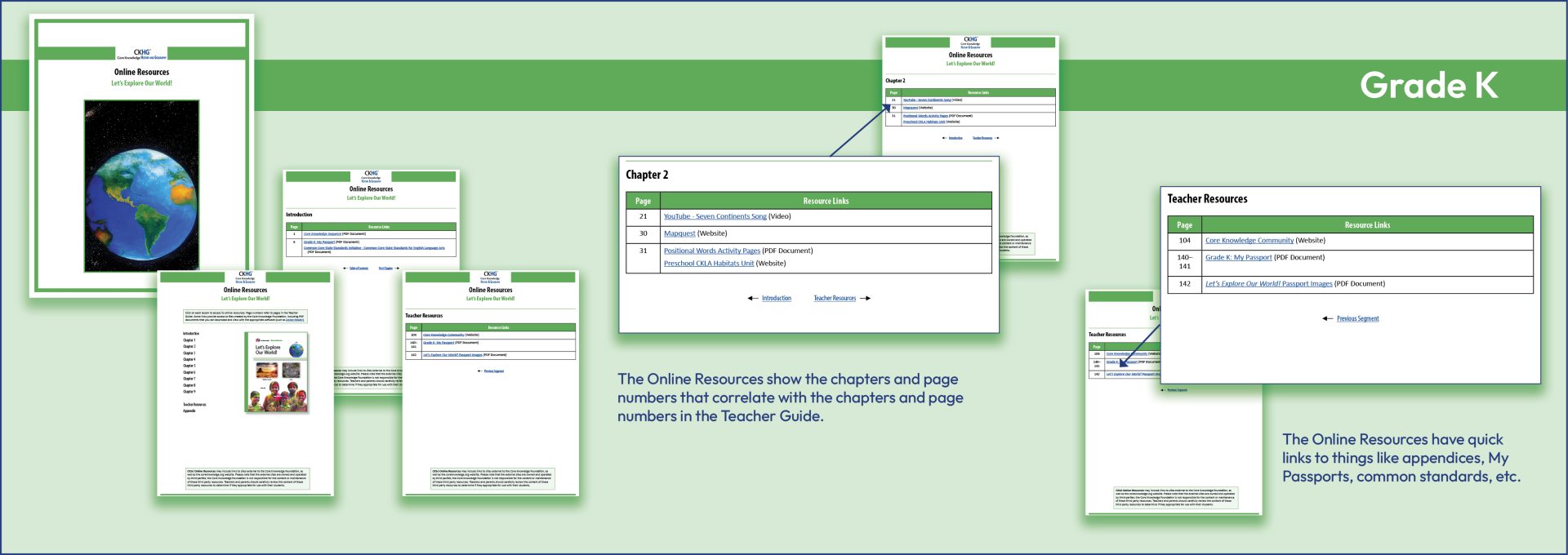Screen dimensions: 1568x555
Task: Open the YouTube - Seven Continents Song link
Action: pyautogui.click(x=715, y=217)
